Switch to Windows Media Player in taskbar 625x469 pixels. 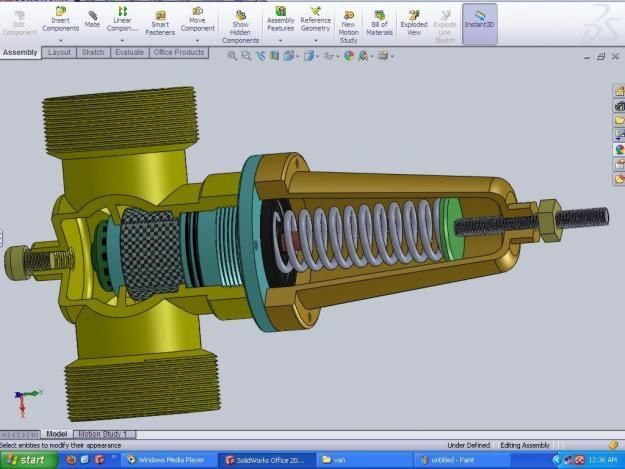165,460
